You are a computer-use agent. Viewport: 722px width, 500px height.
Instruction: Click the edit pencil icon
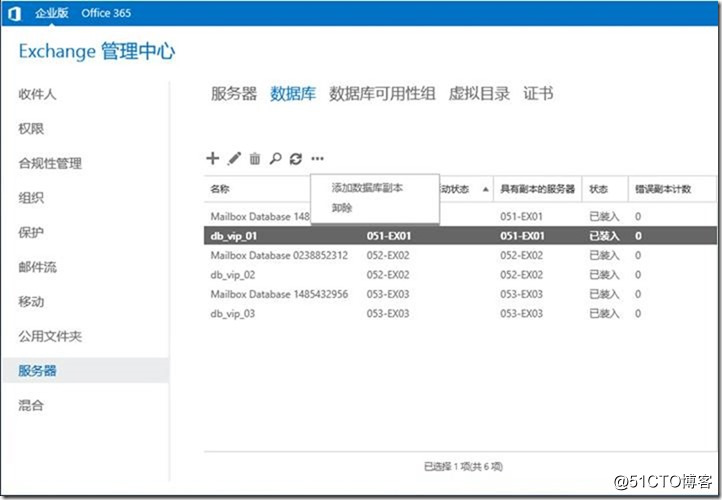coord(234,158)
